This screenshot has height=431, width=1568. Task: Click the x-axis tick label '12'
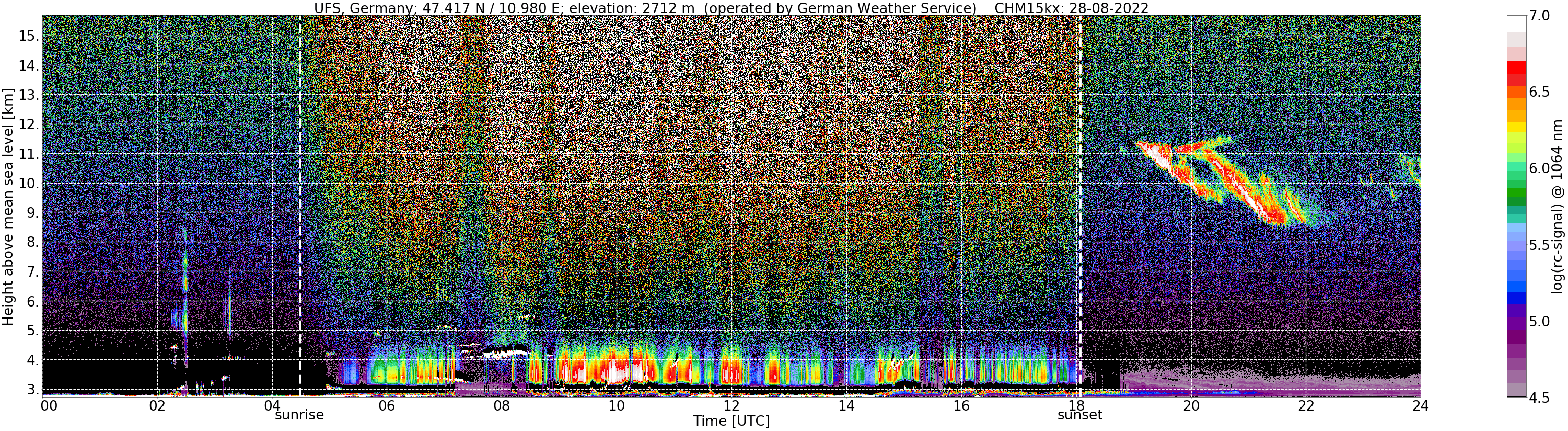(731, 405)
